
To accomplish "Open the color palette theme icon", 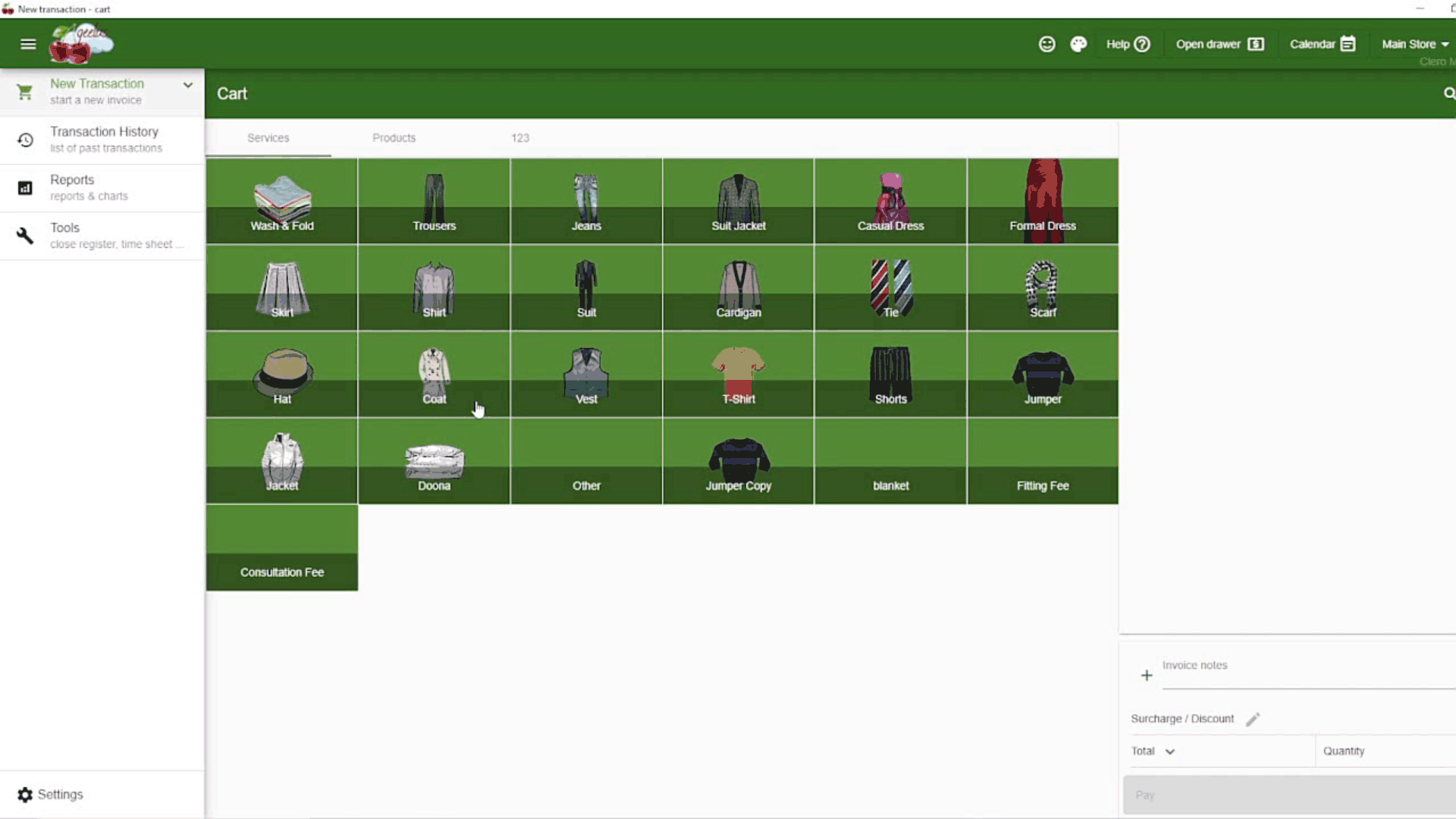I will coord(1078,44).
